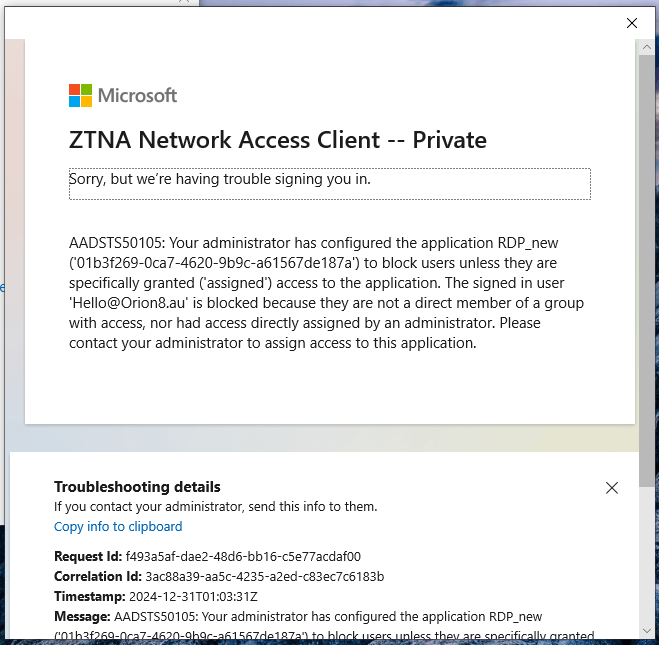Click the Request Id label
The width and height of the screenshot is (659, 645).
coord(88,556)
